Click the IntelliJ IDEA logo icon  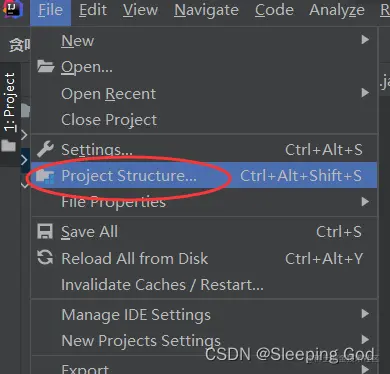pos(11,8)
